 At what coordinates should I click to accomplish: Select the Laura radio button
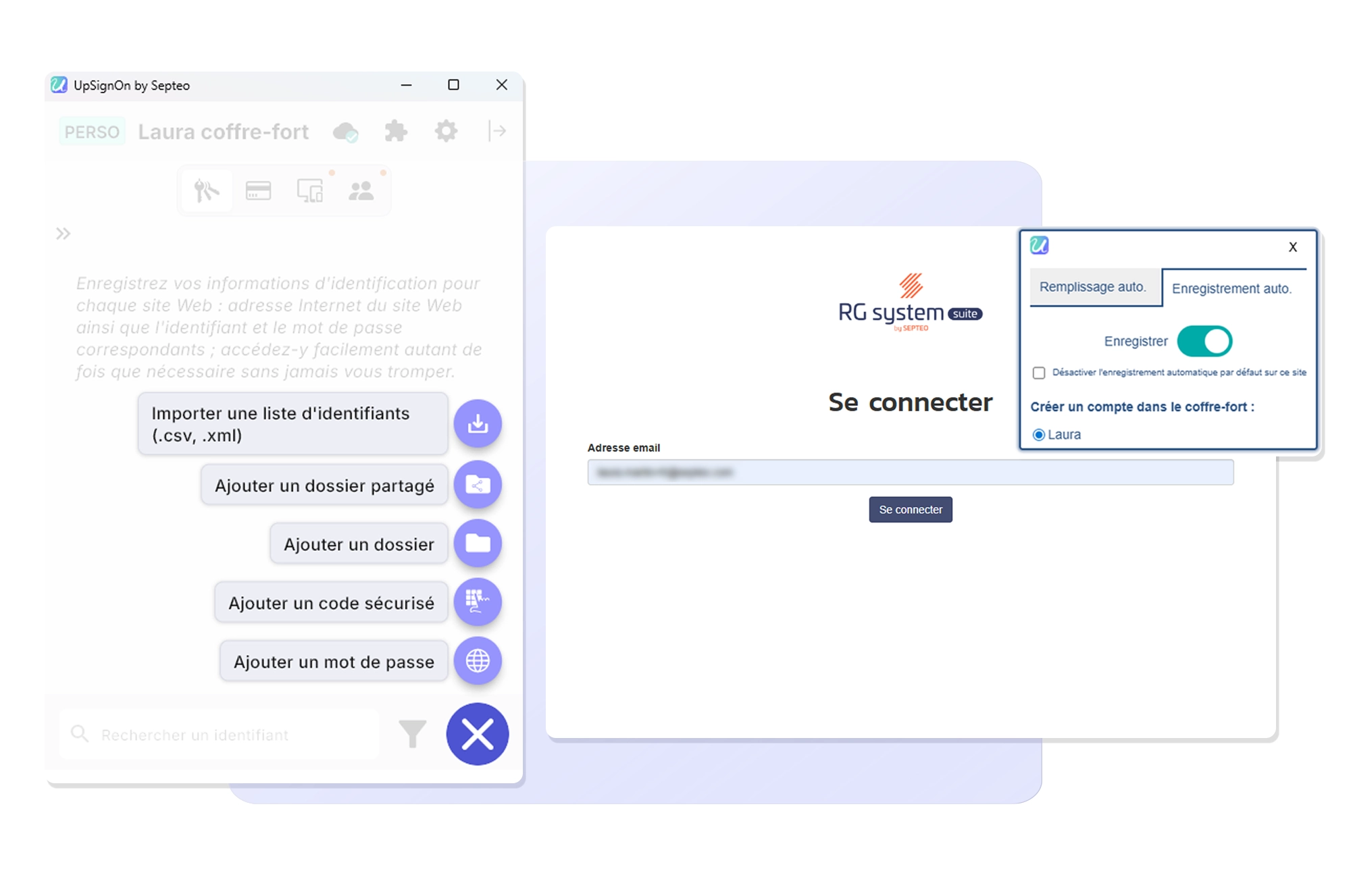tap(1038, 434)
